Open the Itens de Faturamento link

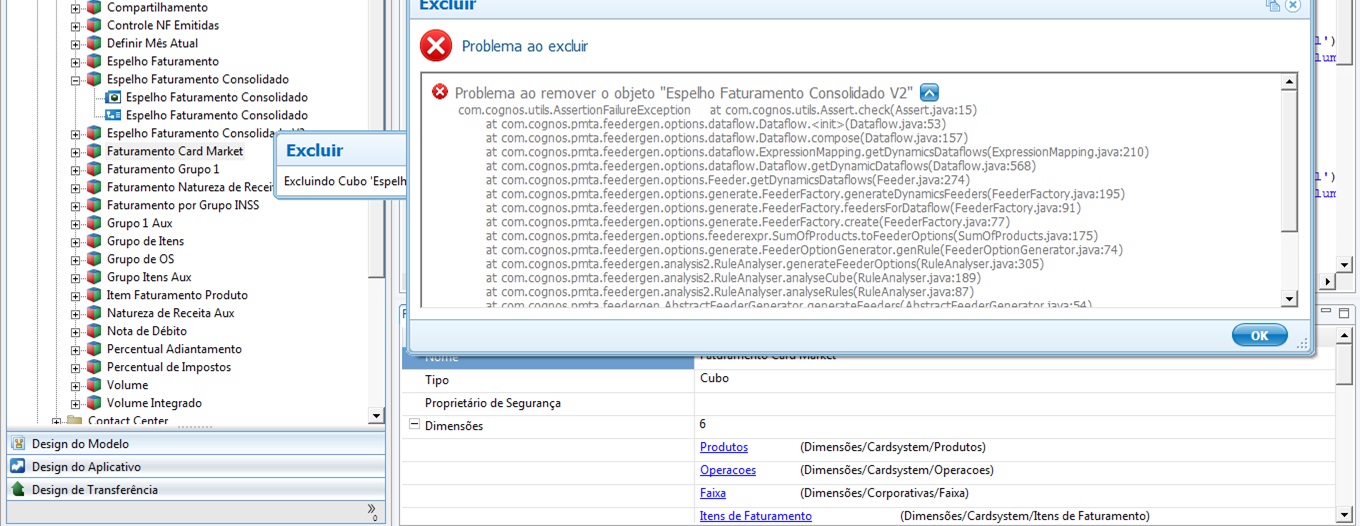pos(755,516)
